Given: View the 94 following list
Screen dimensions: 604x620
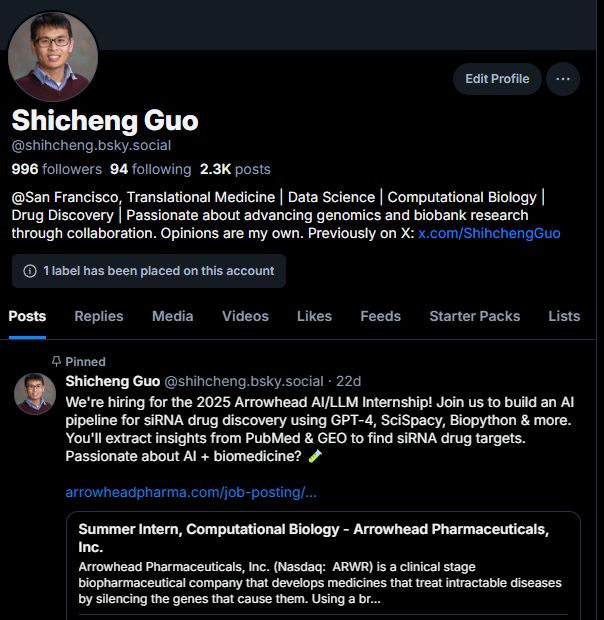Looking at the screenshot, I should [151, 169].
